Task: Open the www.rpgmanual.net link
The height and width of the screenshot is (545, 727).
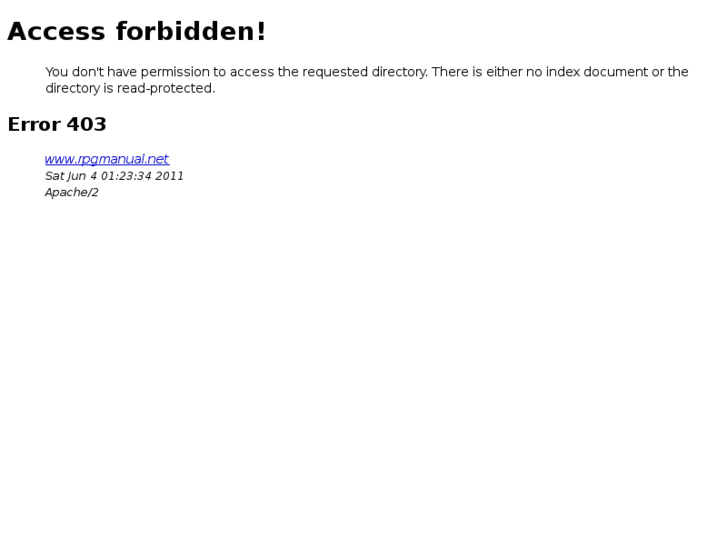Action: [107, 159]
